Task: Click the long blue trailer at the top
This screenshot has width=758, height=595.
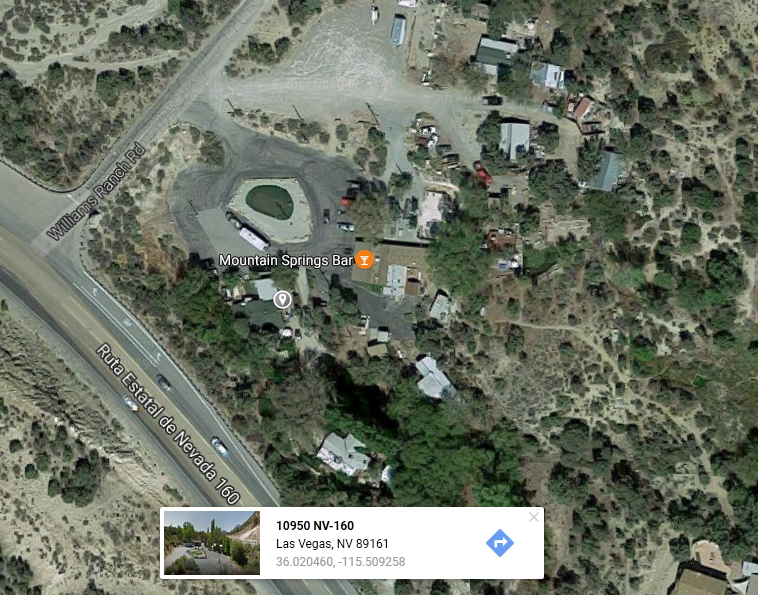Action: (x=398, y=30)
